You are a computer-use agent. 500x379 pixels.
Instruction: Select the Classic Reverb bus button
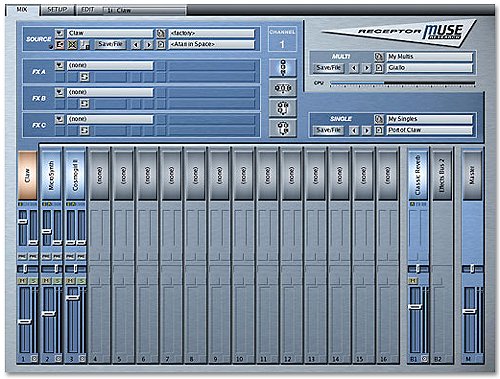pos(418,175)
